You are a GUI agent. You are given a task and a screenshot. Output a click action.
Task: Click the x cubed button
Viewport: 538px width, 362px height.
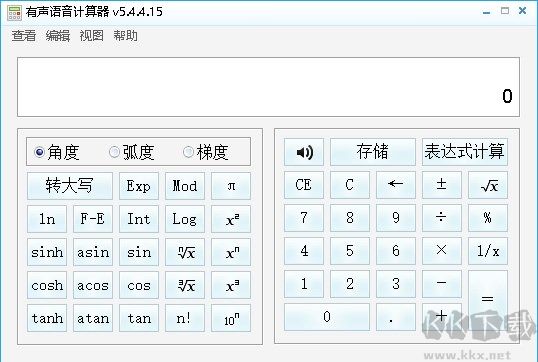tap(231, 285)
